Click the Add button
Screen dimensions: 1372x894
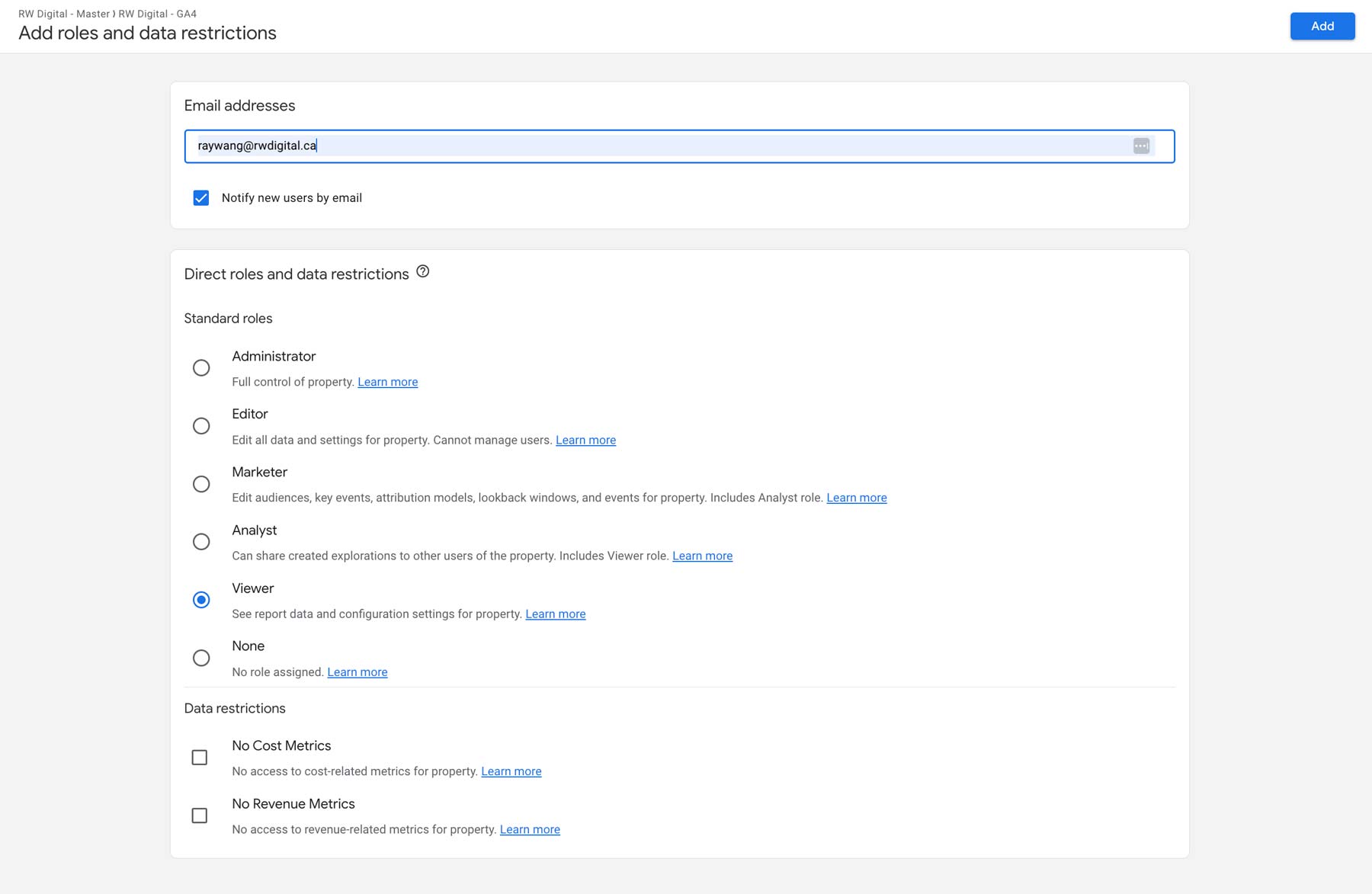coord(1322,25)
